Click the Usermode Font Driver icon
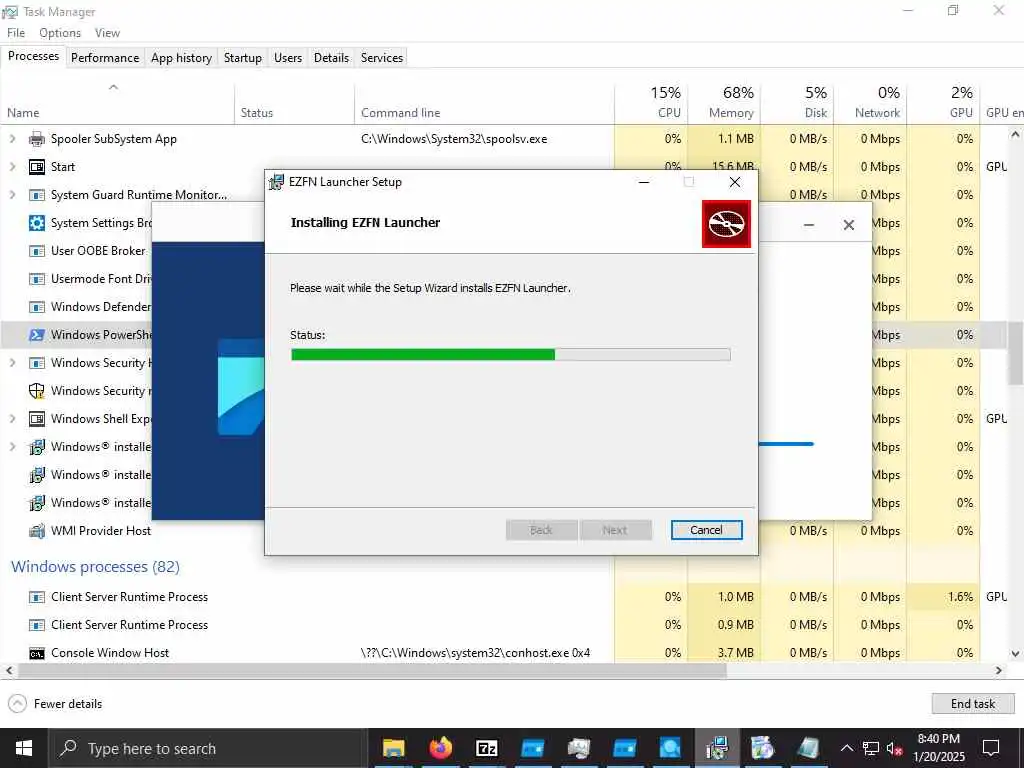Screen dimensions: 1024x768 coord(37,279)
